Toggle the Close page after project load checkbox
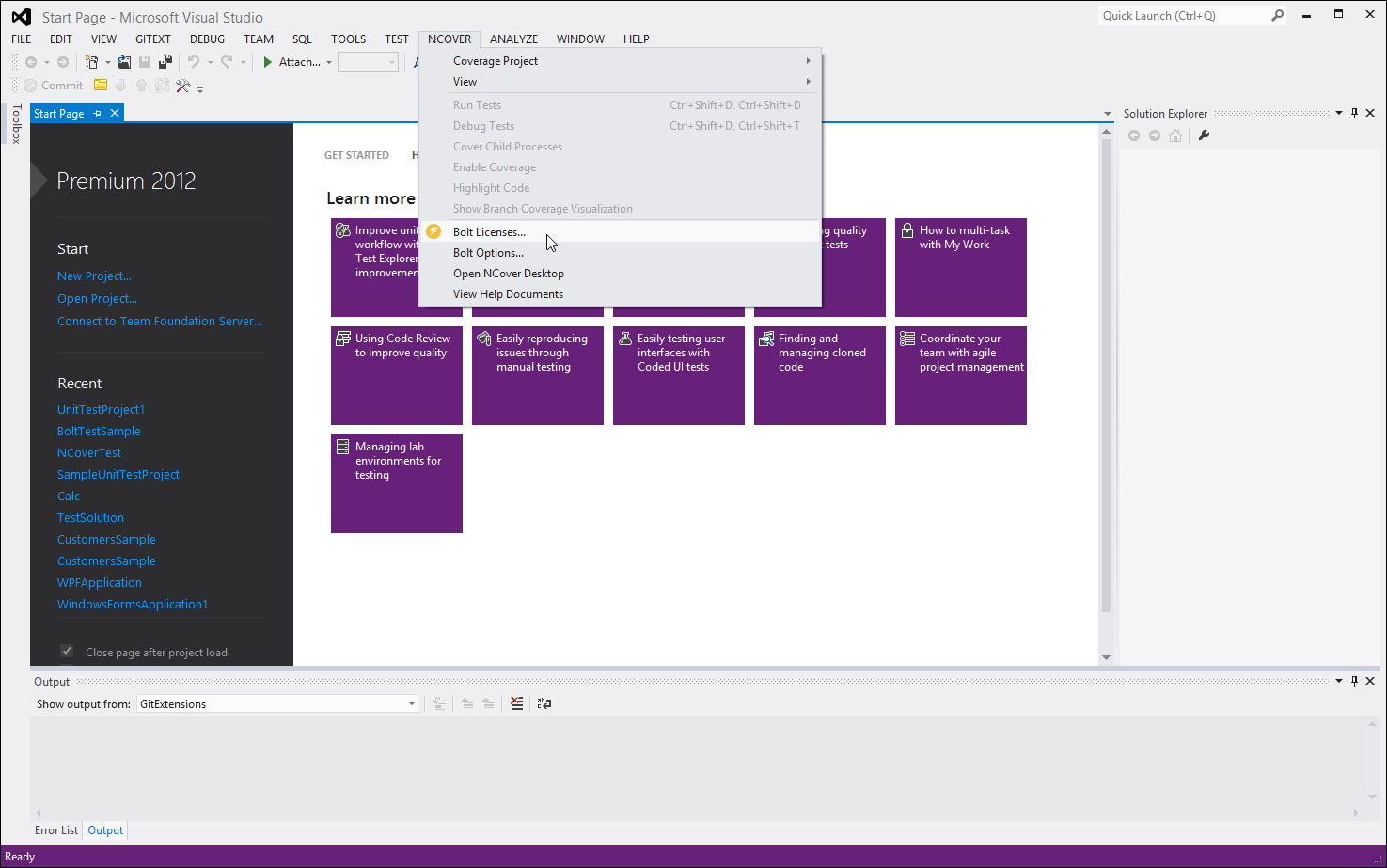 tap(67, 652)
